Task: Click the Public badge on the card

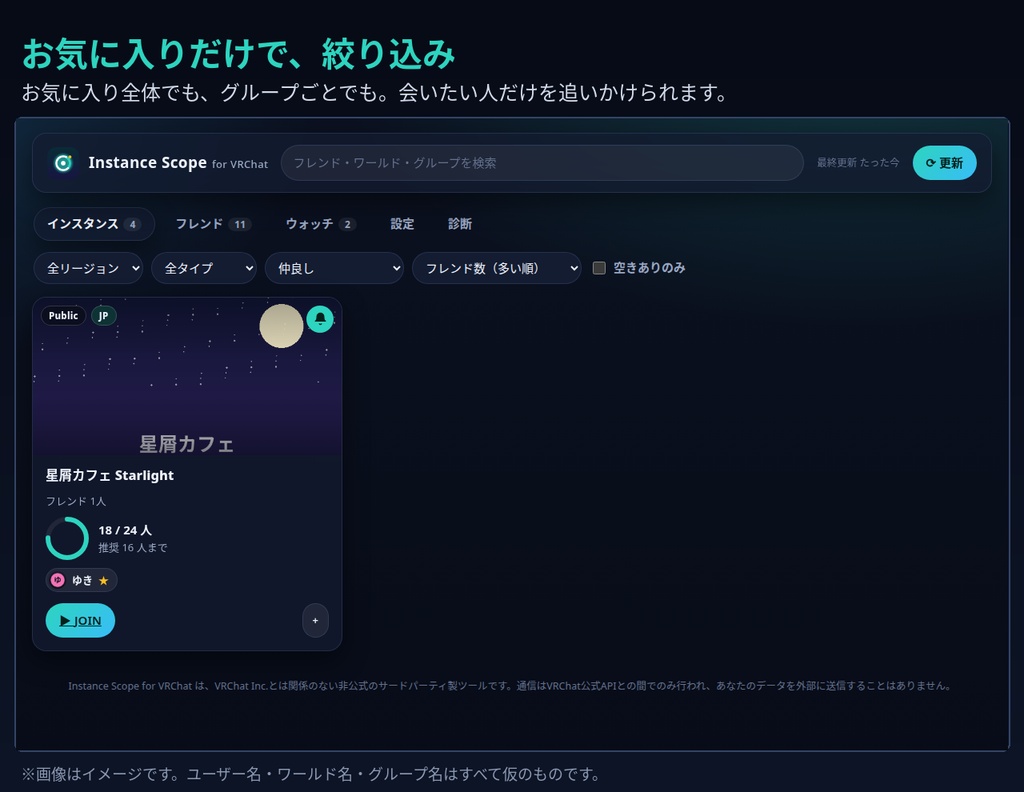Action: (x=63, y=315)
